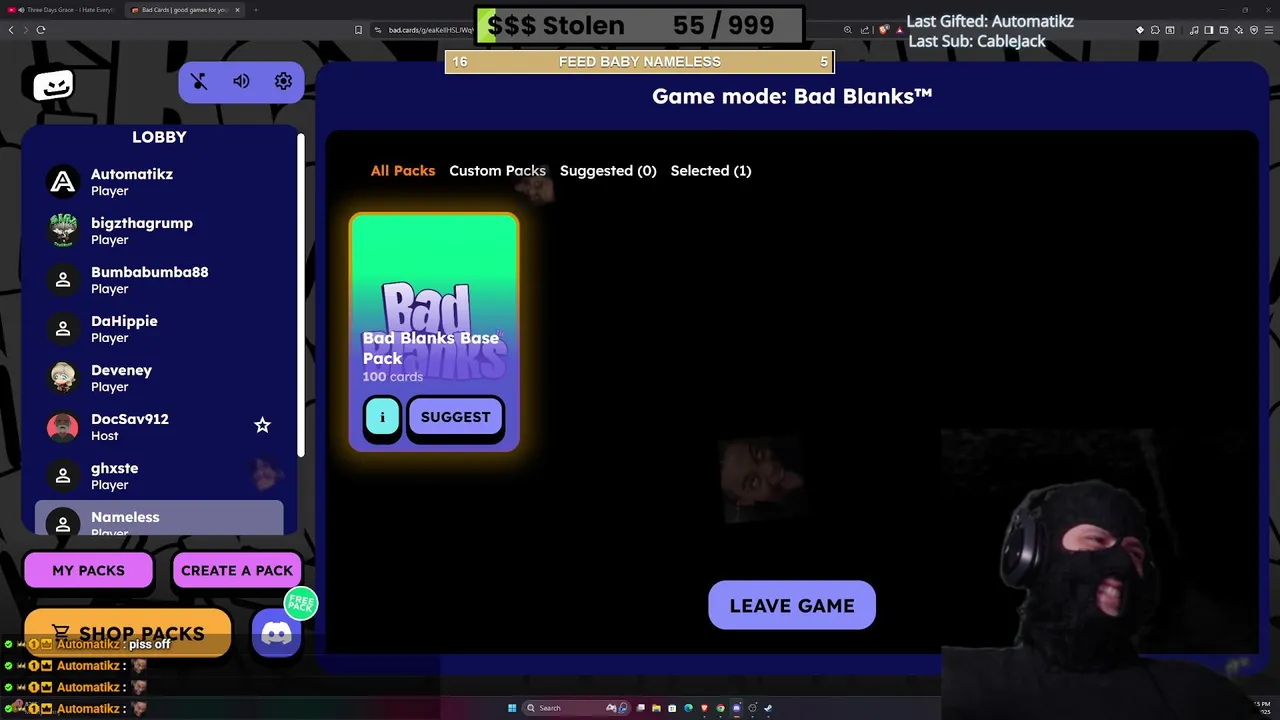
Task: Open the Leo AI sparkle icon
Action: 1239,30
